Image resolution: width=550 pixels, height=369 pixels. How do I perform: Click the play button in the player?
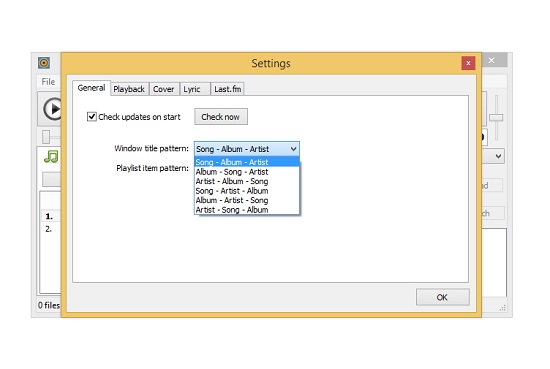[x=53, y=109]
